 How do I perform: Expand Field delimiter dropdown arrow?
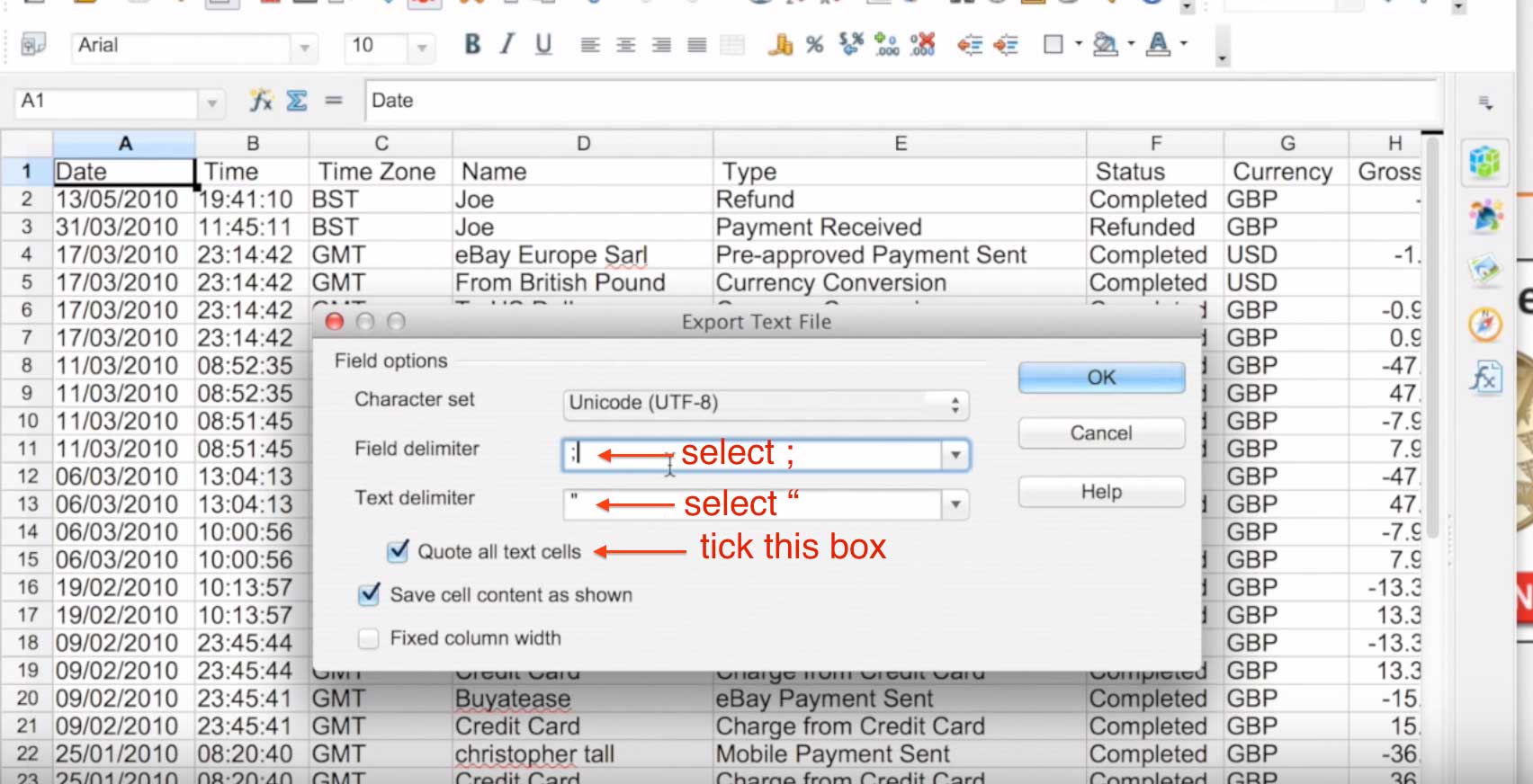tap(955, 455)
